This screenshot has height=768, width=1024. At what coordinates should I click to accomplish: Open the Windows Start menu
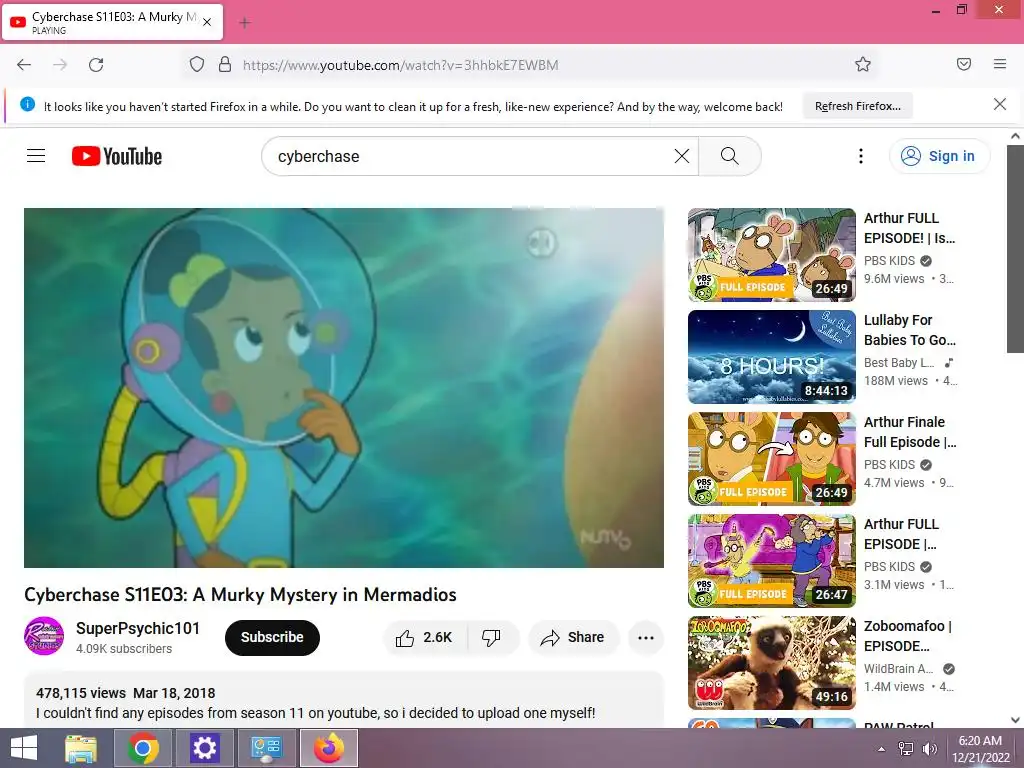click(24, 748)
